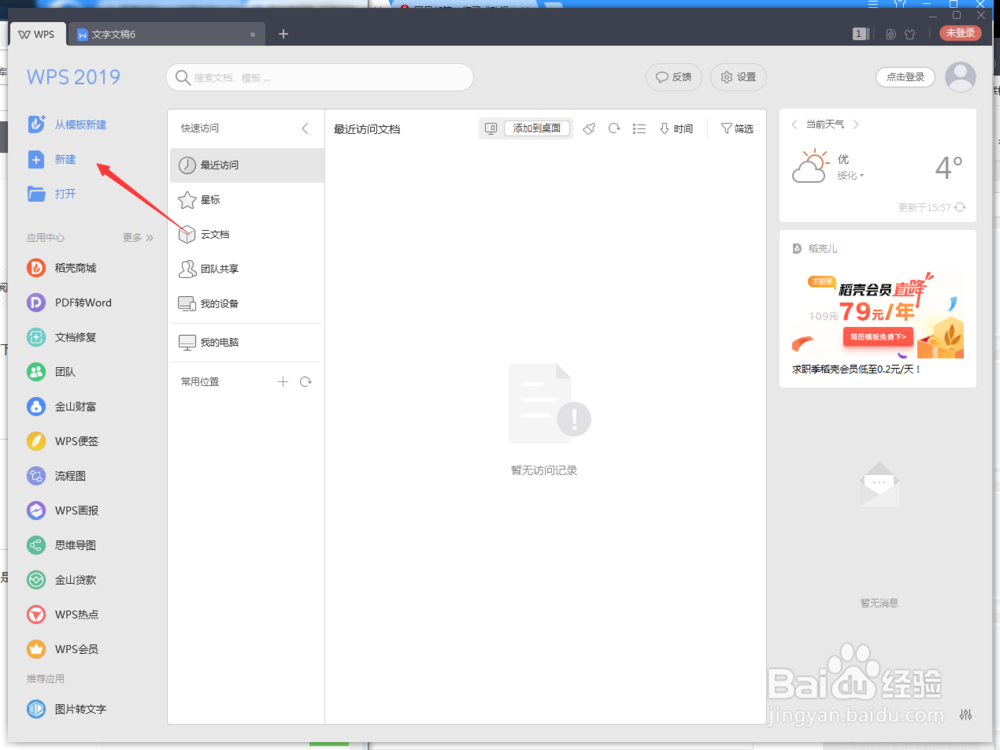This screenshot has width=1000, height=750.
Task: Open the 文档修复 icon
Action: click(36, 337)
